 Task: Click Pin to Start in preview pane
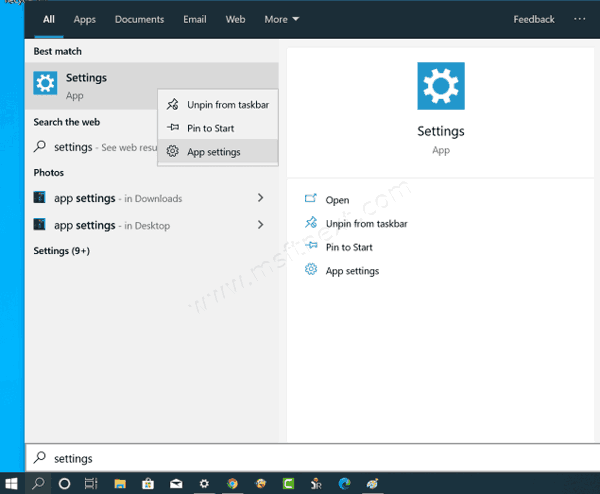tap(338, 247)
